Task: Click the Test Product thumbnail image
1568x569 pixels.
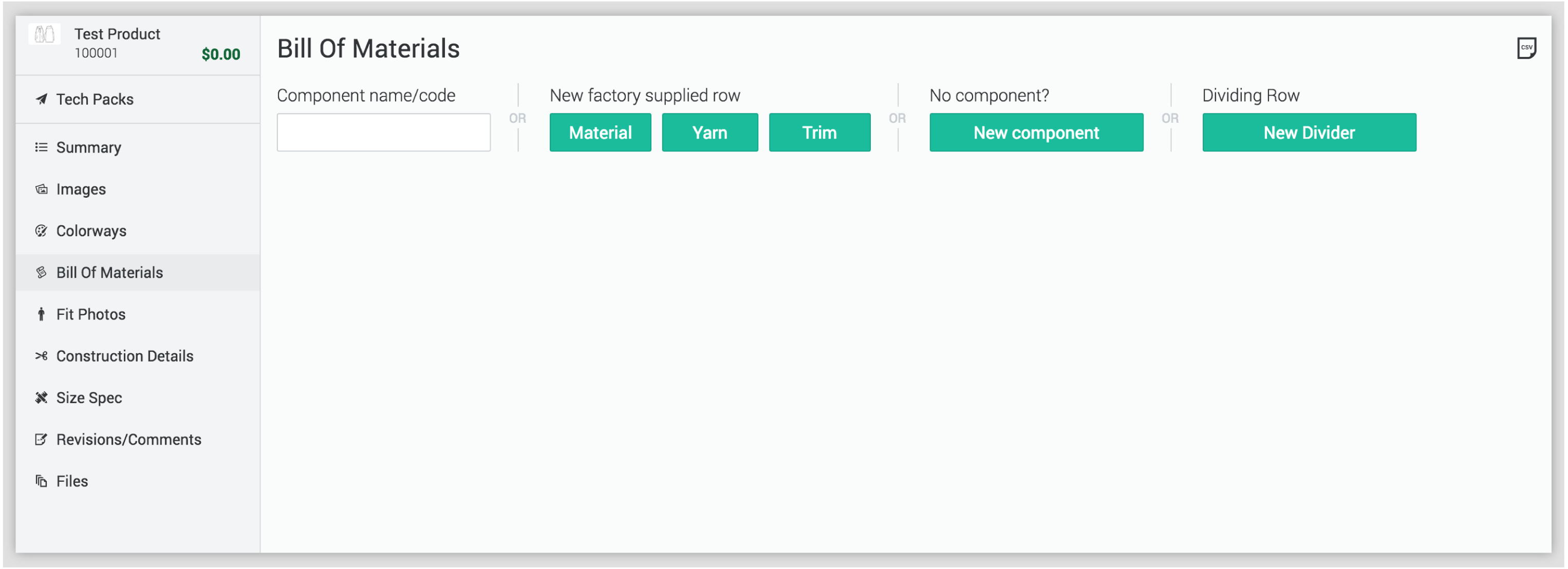Action: (x=44, y=35)
